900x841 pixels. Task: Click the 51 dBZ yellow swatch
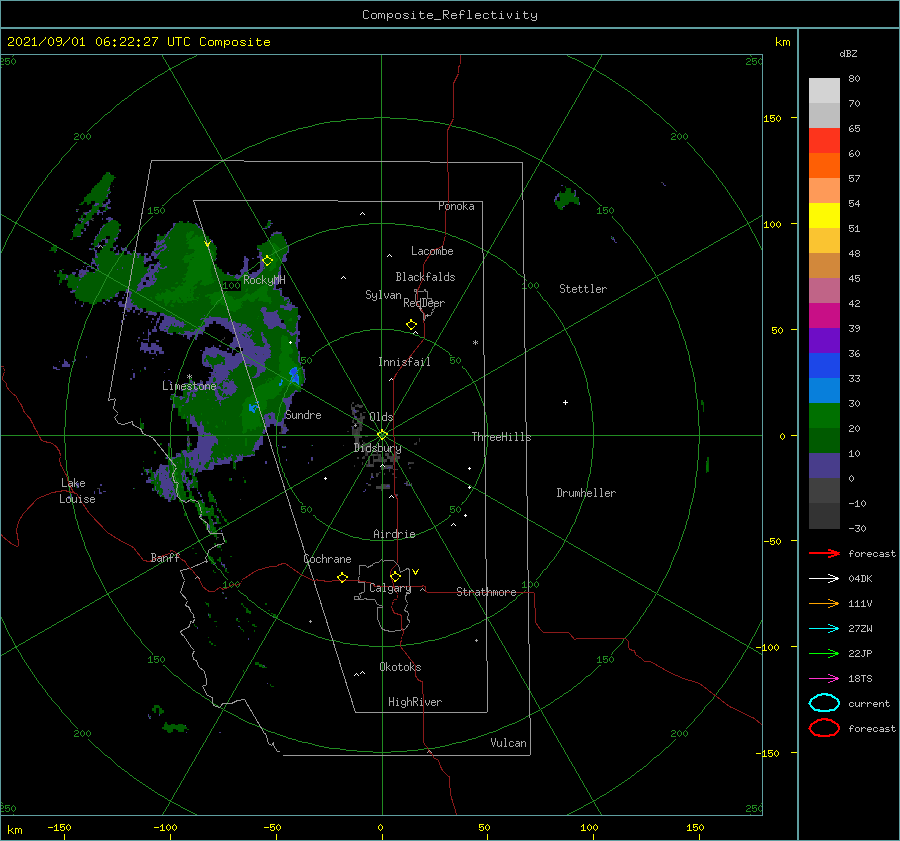click(x=824, y=215)
